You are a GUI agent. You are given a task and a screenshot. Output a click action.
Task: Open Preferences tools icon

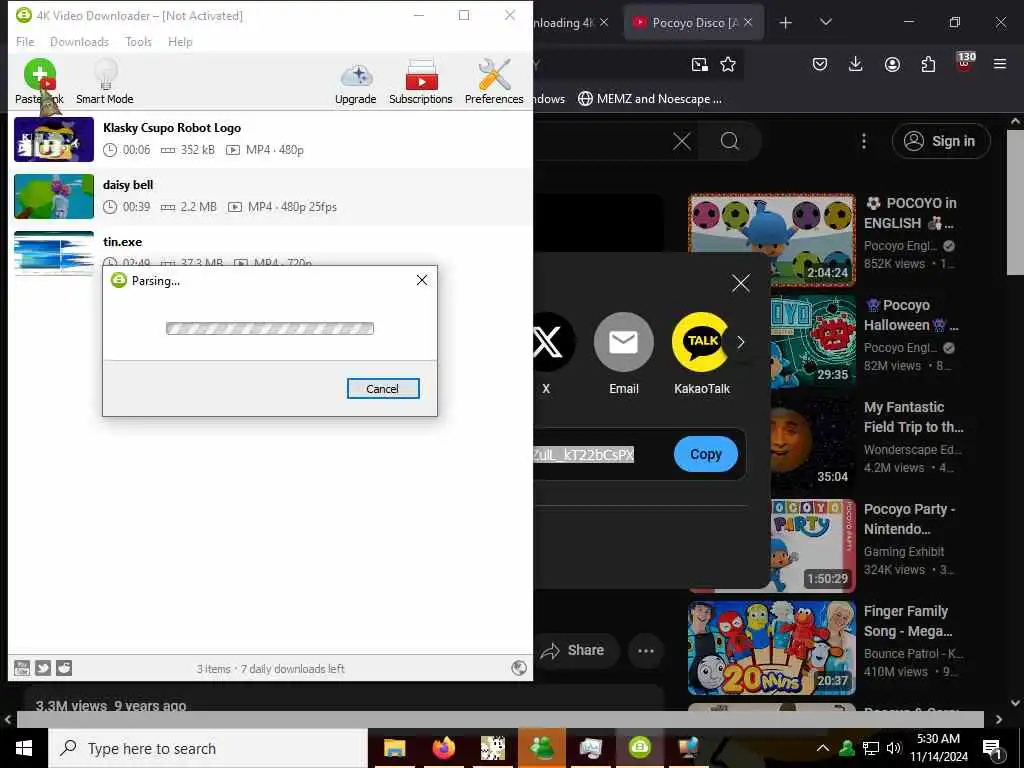(494, 82)
